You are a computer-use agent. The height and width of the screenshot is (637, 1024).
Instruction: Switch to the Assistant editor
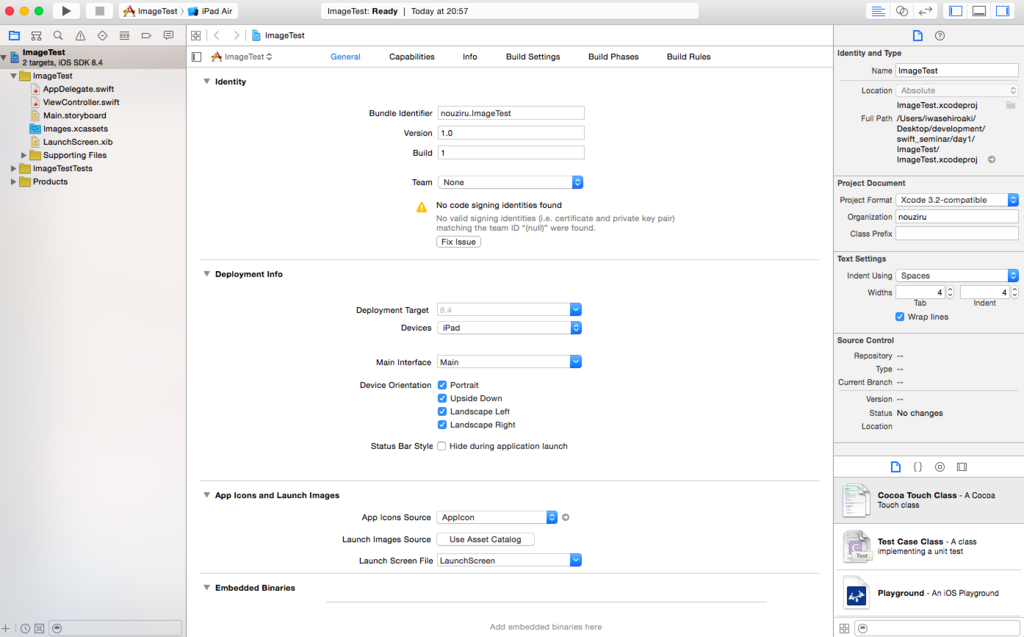coord(902,11)
